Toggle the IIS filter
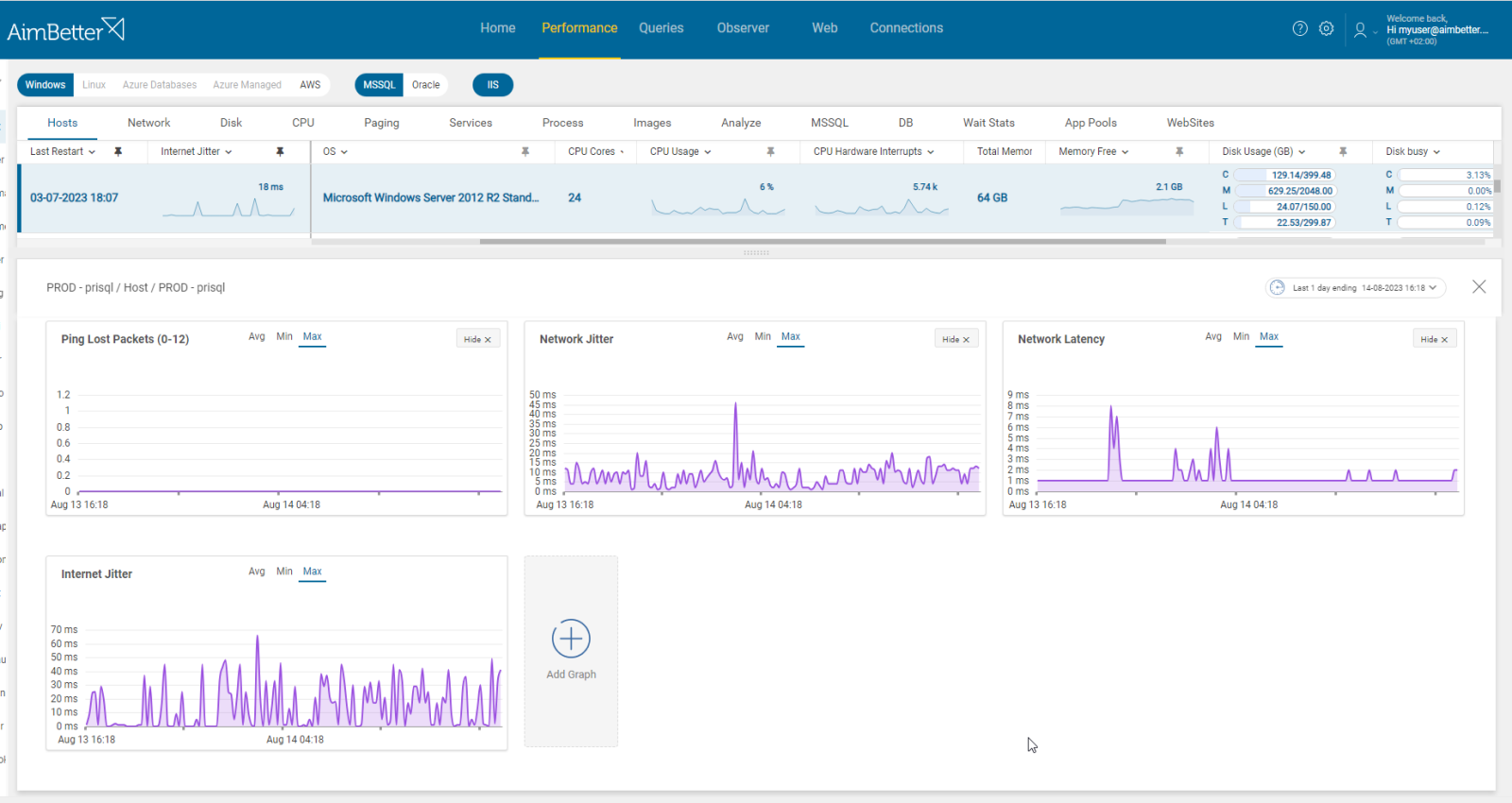This screenshot has width=1512, height=803. click(x=492, y=85)
